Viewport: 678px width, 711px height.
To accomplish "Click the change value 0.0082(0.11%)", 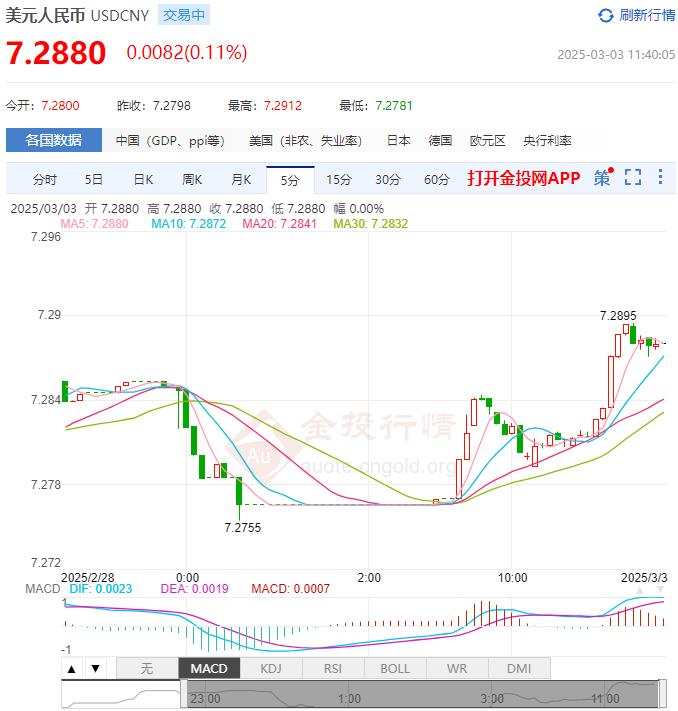I will pos(186,53).
